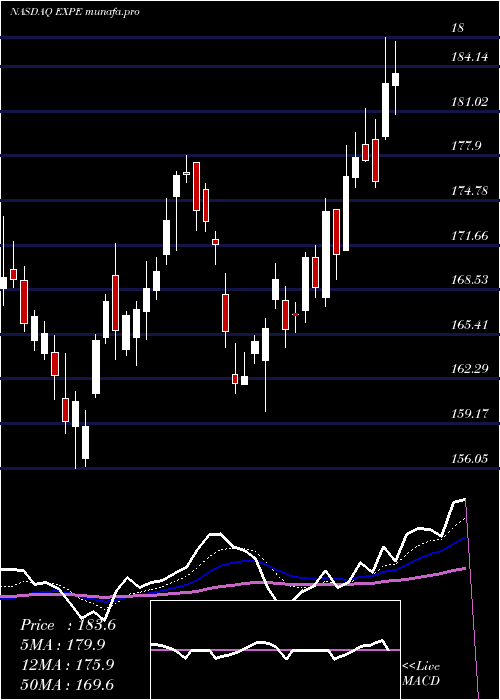
Task: Select the 162.29 price axis label
Action: [470, 369]
